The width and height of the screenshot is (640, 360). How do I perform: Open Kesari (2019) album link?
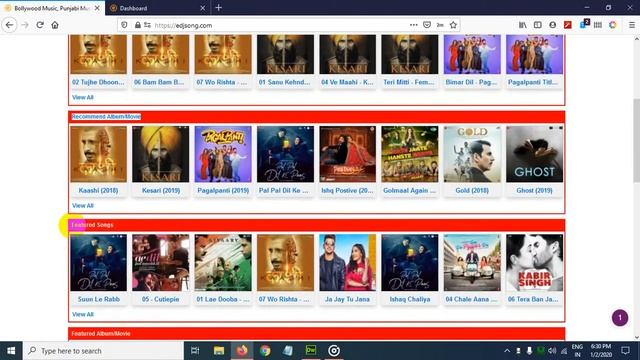[161, 190]
